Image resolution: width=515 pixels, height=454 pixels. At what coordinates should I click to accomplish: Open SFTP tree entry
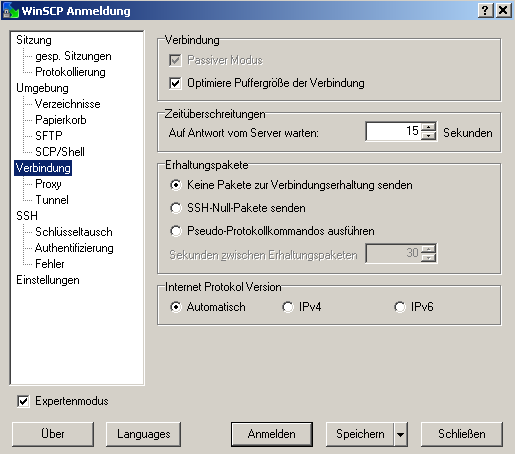click(x=49, y=136)
